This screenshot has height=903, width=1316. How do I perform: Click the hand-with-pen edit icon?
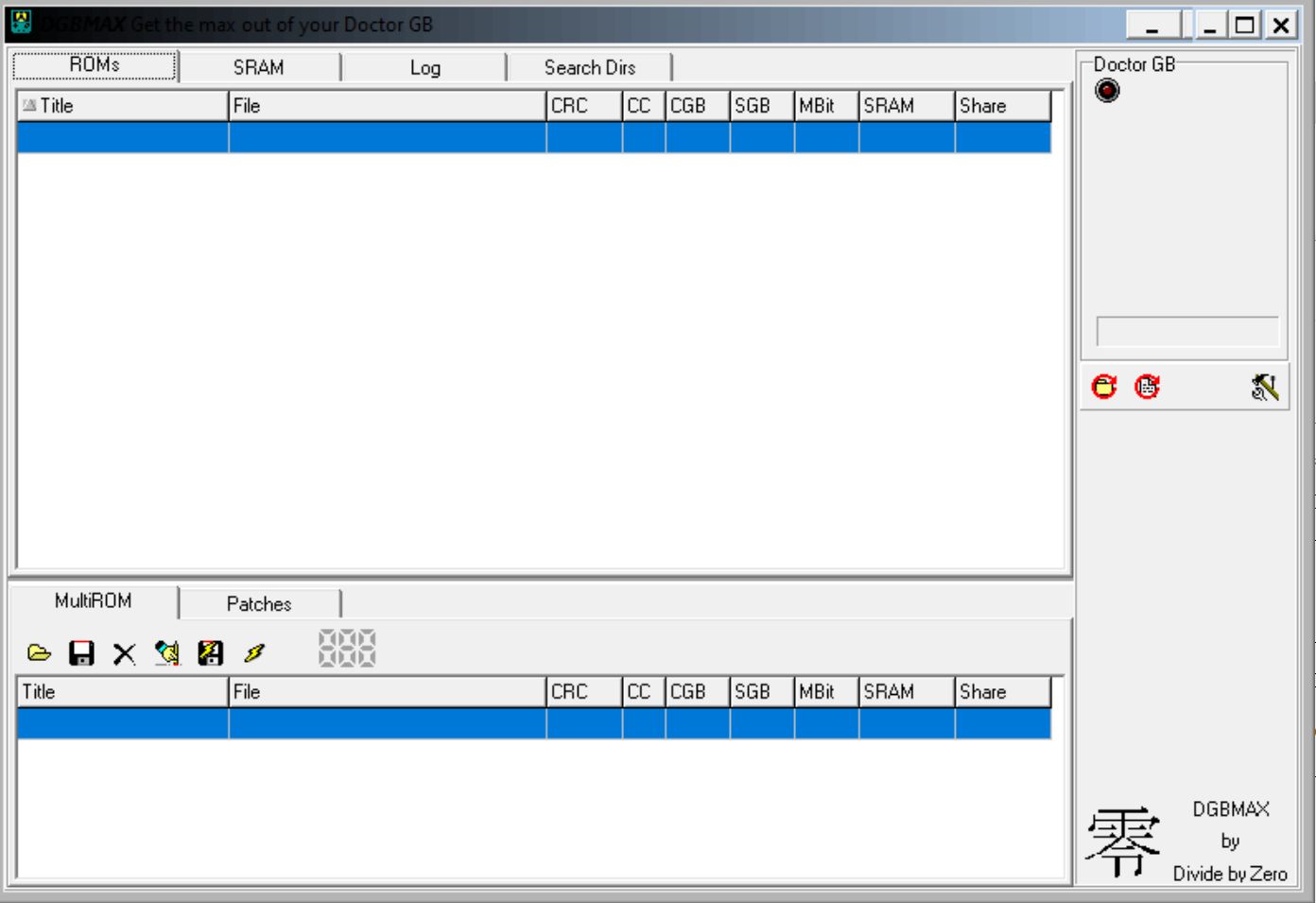(x=167, y=652)
